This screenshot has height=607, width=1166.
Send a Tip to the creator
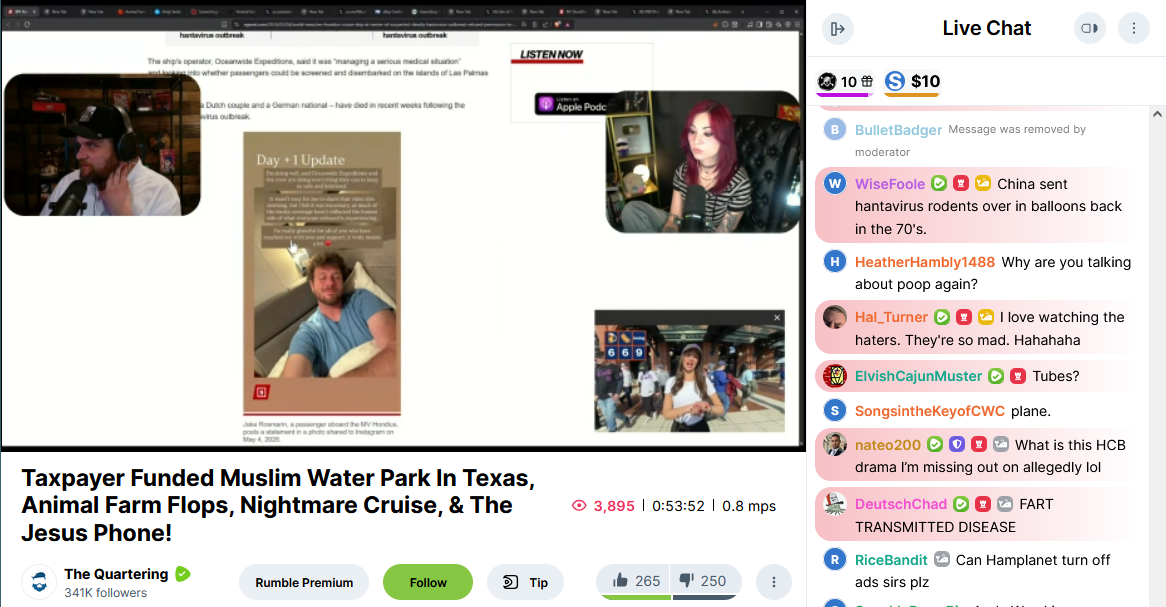[525, 582]
